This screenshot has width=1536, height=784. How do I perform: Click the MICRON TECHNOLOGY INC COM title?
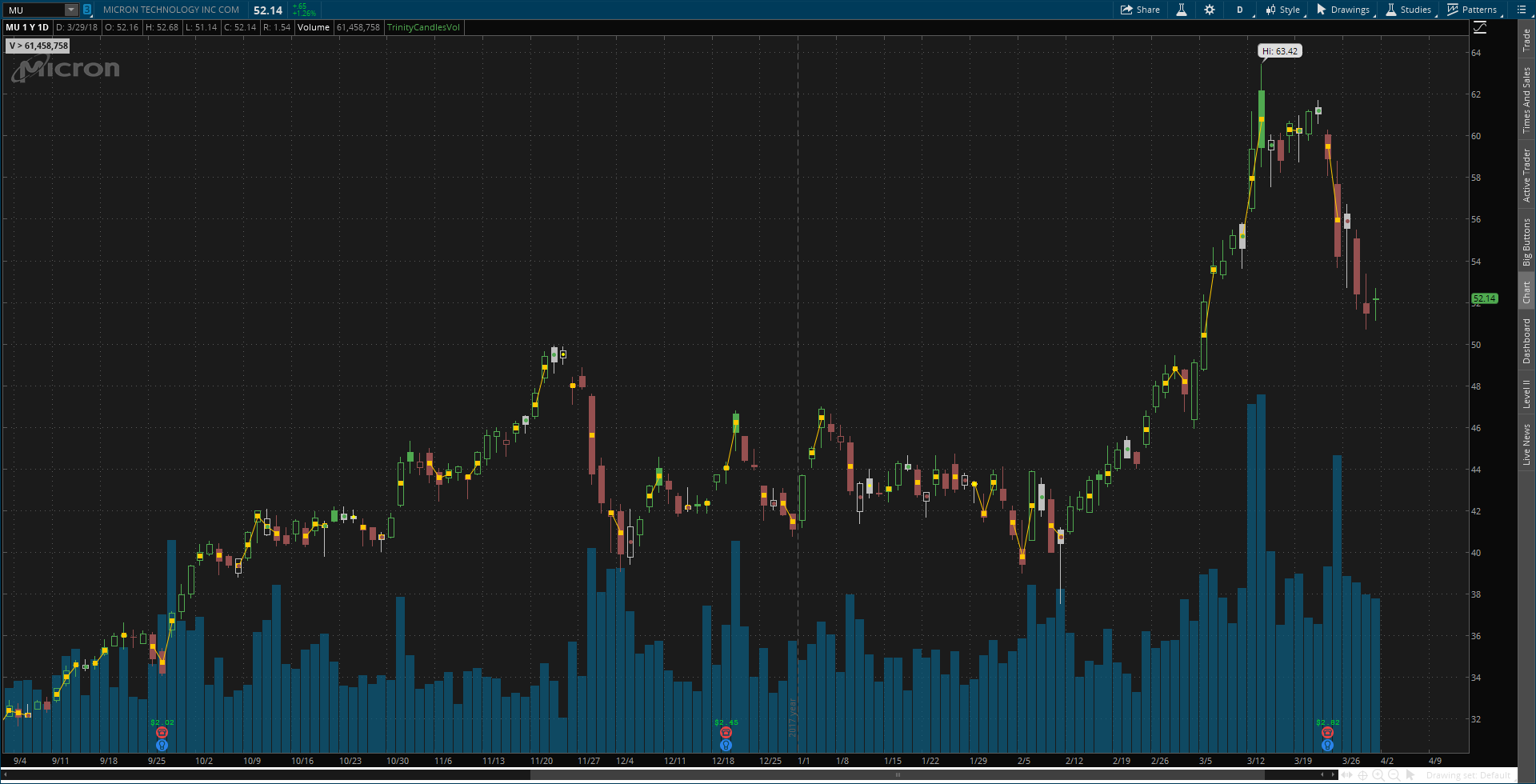click(171, 10)
